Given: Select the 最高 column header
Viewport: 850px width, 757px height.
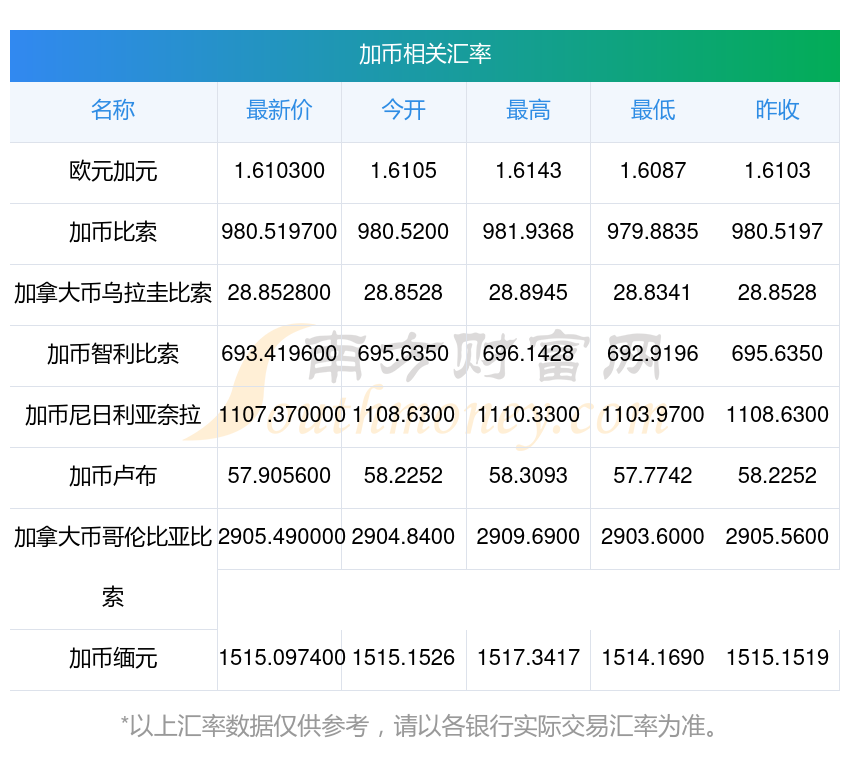Looking at the screenshot, I should point(528,110).
